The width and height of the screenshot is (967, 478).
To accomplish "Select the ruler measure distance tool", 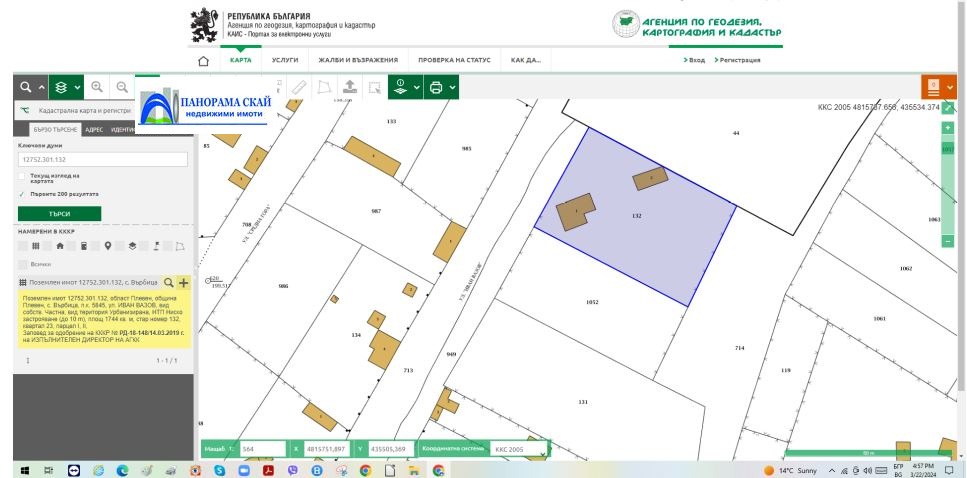I will (298, 88).
